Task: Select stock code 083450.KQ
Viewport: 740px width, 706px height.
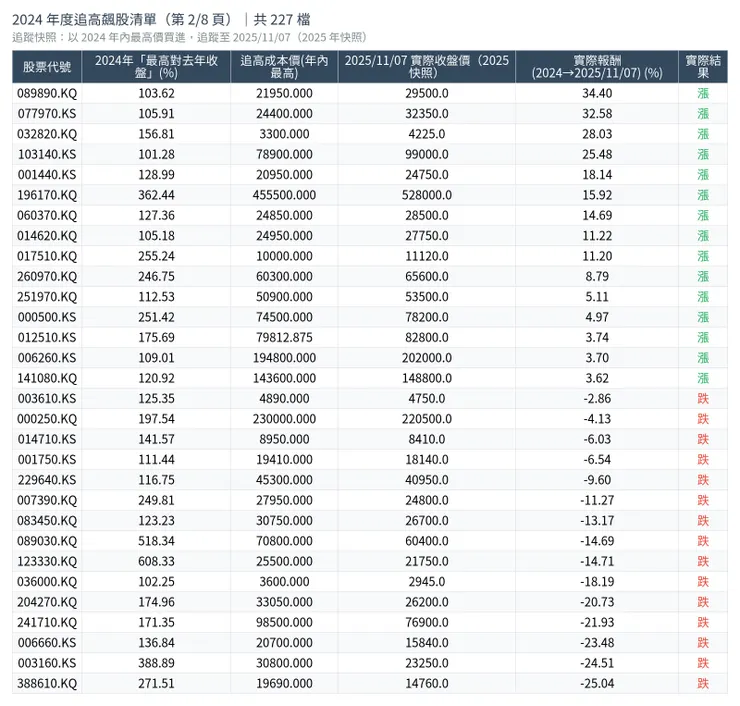Action: (47, 521)
